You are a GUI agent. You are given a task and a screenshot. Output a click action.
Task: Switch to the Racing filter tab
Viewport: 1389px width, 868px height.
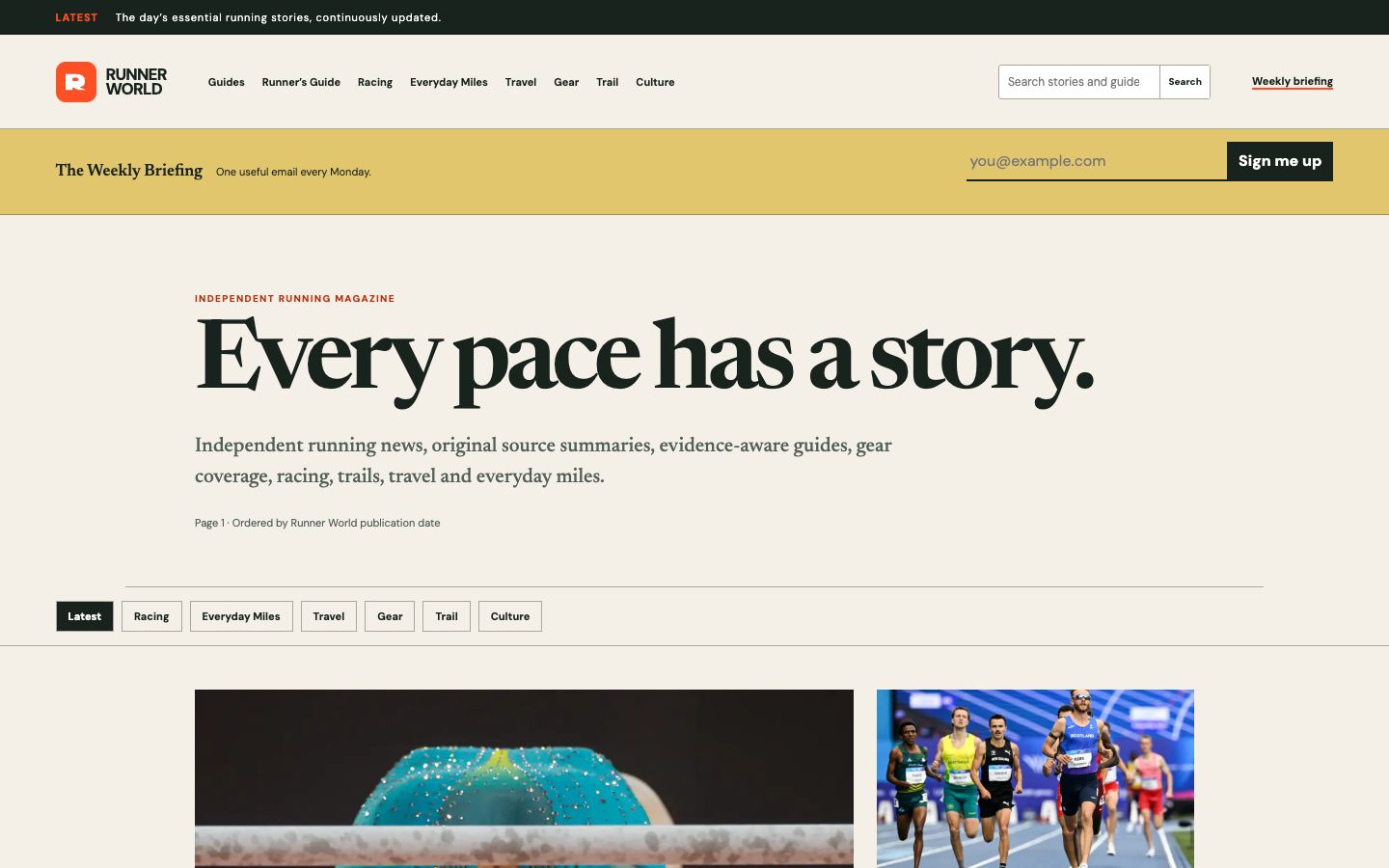(x=151, y=616)
